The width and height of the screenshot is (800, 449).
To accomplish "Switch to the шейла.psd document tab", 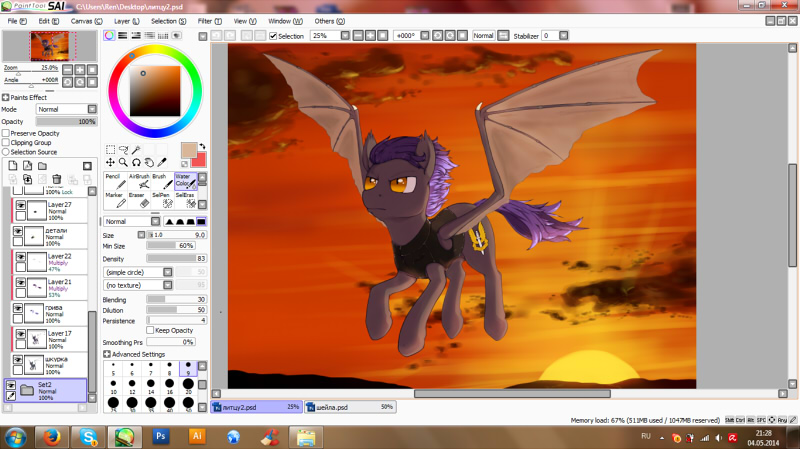I will coord(351,407).
